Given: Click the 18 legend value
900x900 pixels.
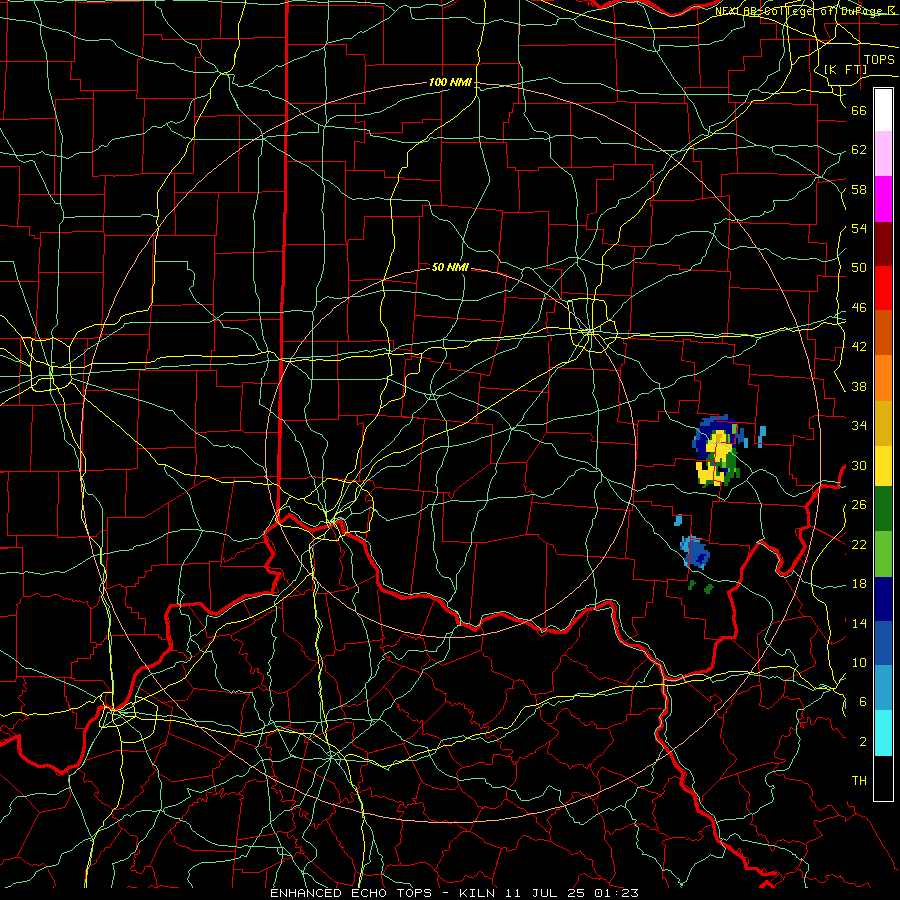Looking at the screenshot, I should click(859, 584).
